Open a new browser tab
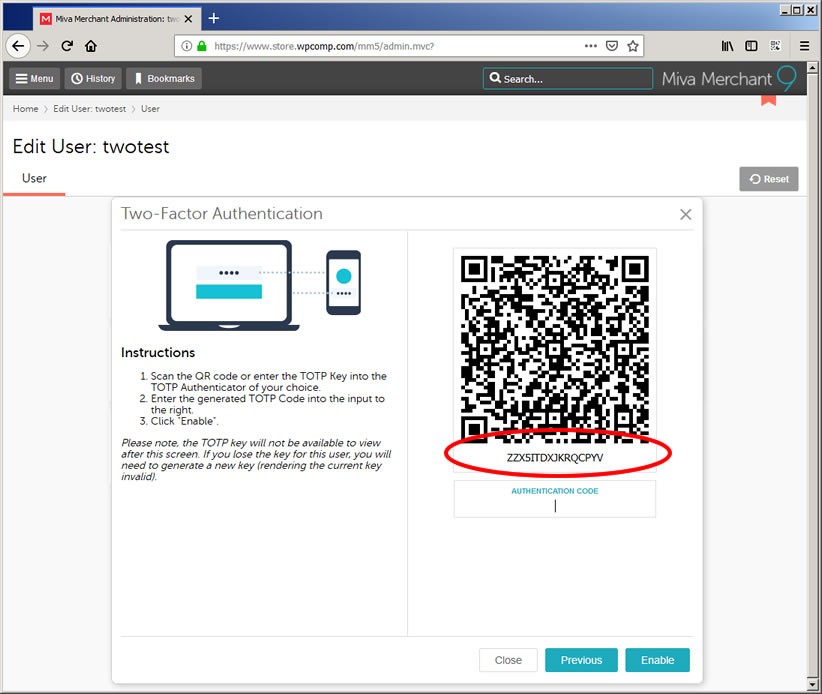 click(213, 18)
